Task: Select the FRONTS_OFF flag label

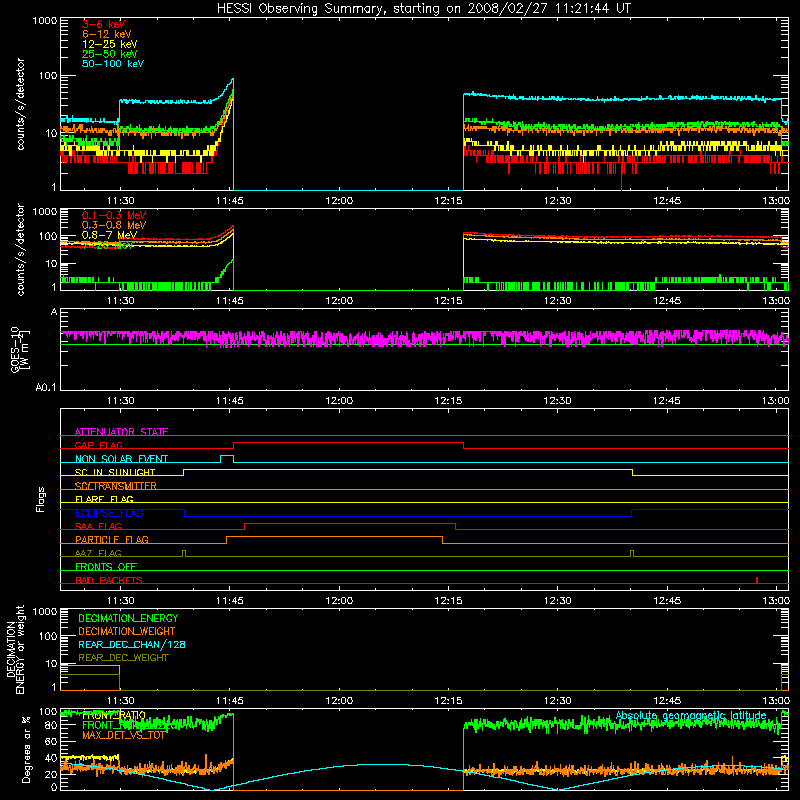Action: coord(106,566)
